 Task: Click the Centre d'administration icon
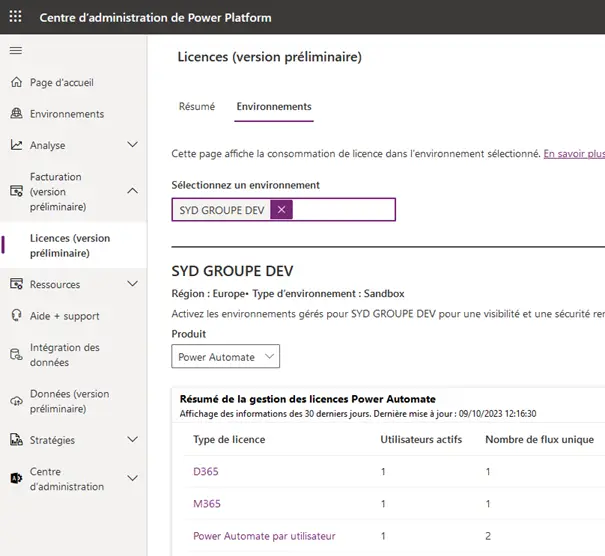tap(16, 478)
